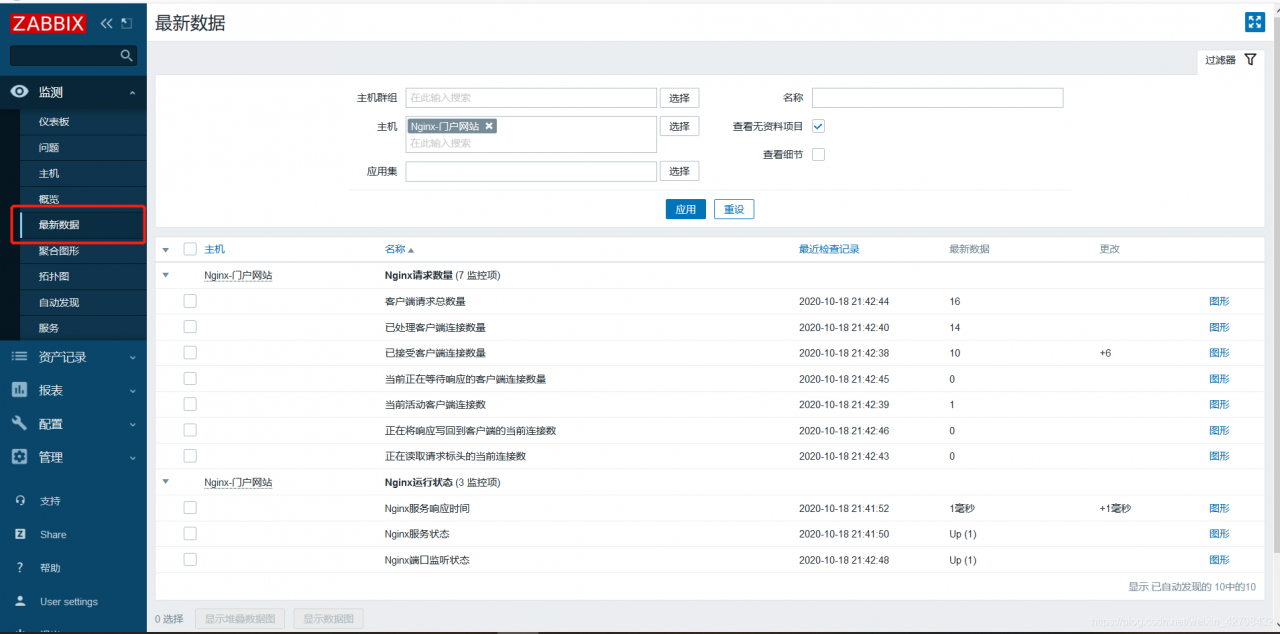Viewport: 1280px width, 634px height.
Task: Open 自动发现 in the sidebar
Action: point(59,303)
